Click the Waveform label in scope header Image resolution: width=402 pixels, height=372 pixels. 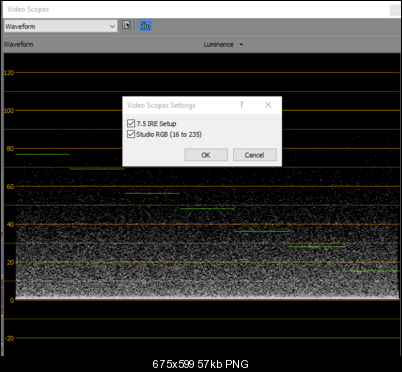(x=18, y=44)
